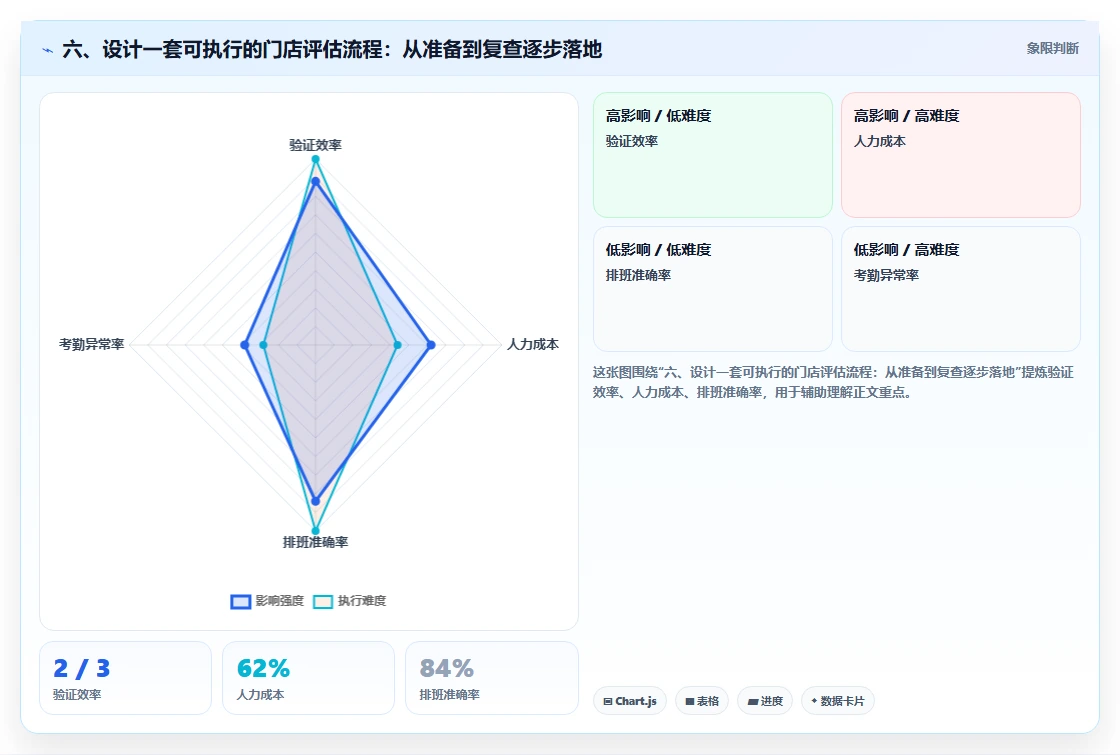Click the blue 影响强度 legend color box
The height and width of the screenshot is (755, 1120).
tap(241, 601)
